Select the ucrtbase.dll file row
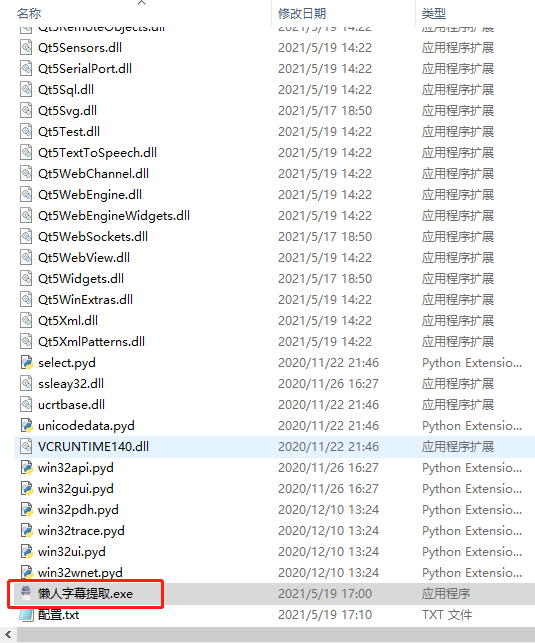535x643 pixels. click(274, 405)
